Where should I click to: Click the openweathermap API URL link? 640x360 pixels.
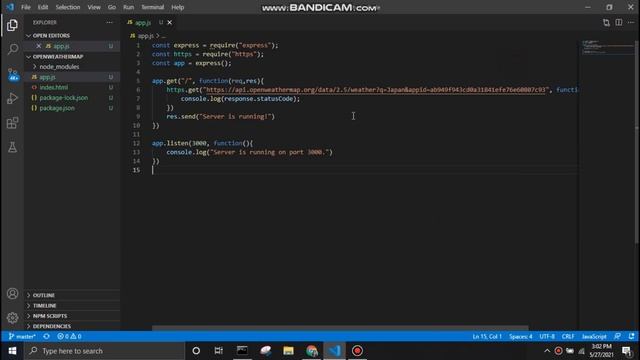[x=376, y=90]
